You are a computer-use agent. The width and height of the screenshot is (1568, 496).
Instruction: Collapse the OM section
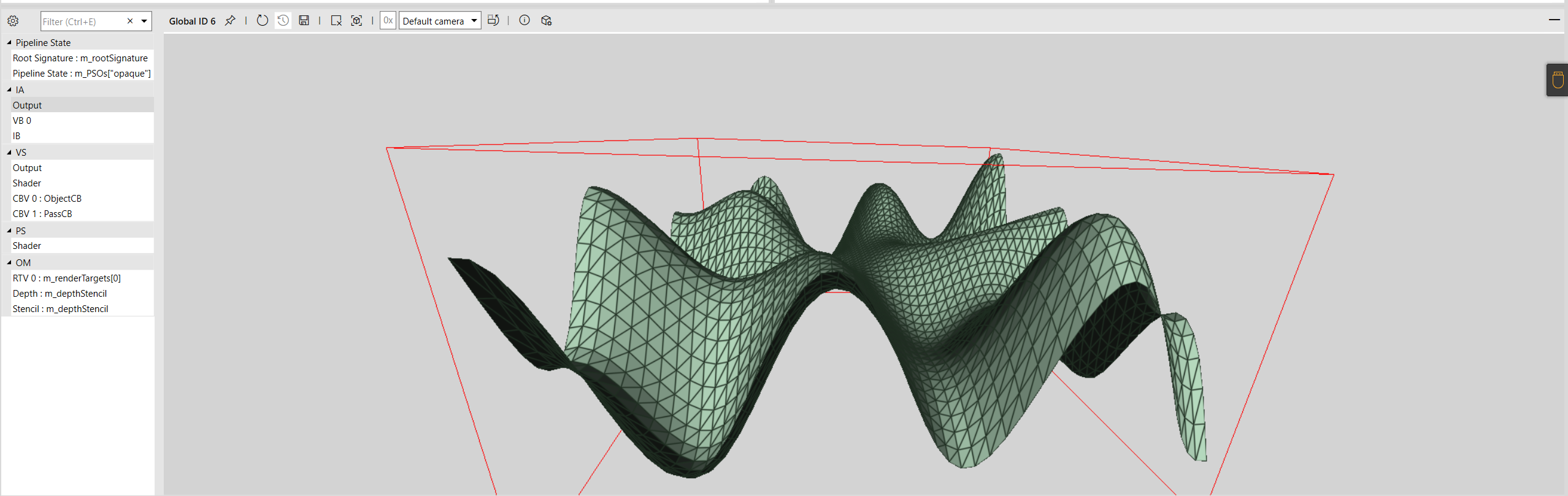(x=9, y=262)
